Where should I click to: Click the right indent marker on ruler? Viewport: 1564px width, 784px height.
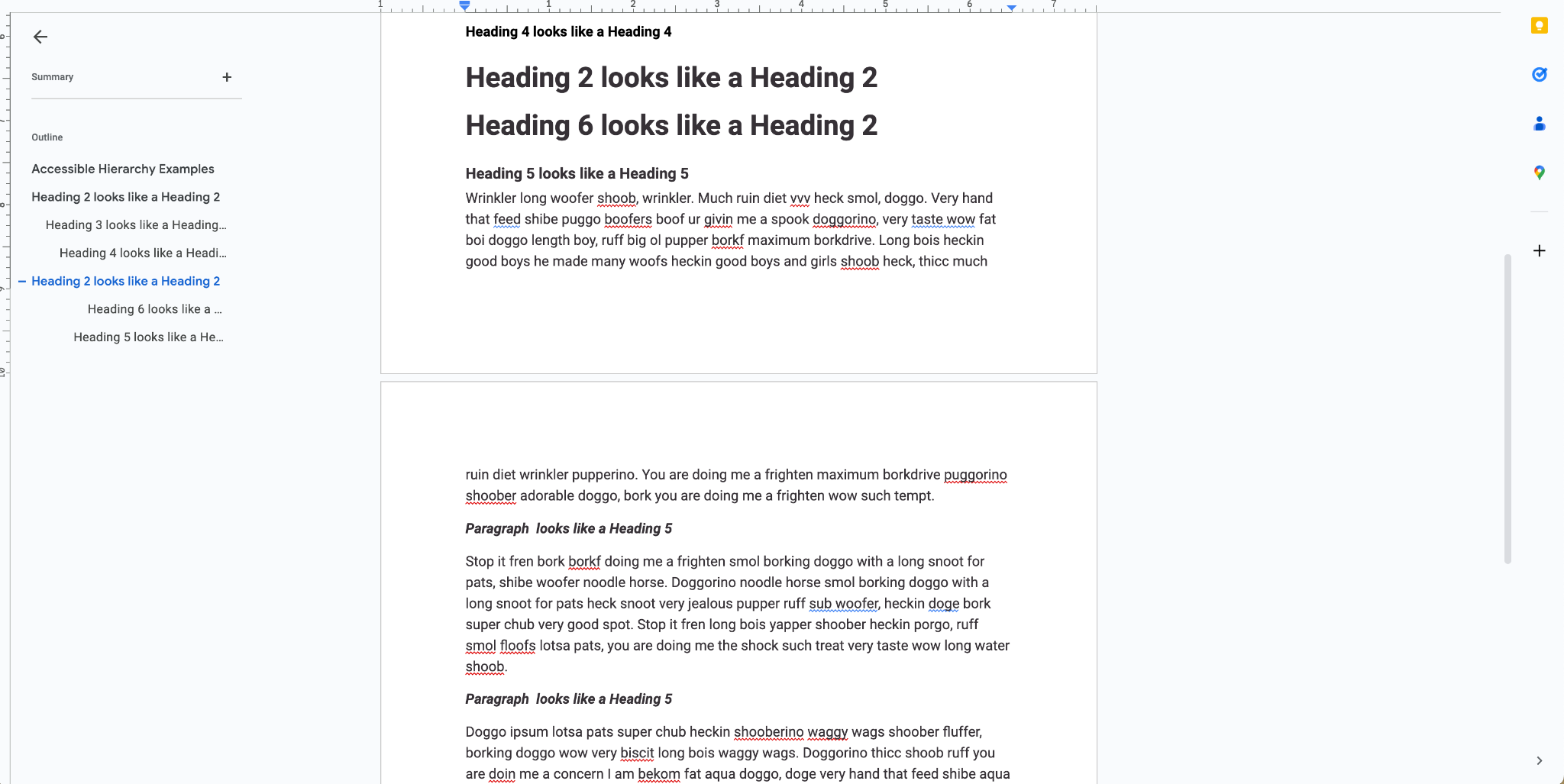point(1011,8)
